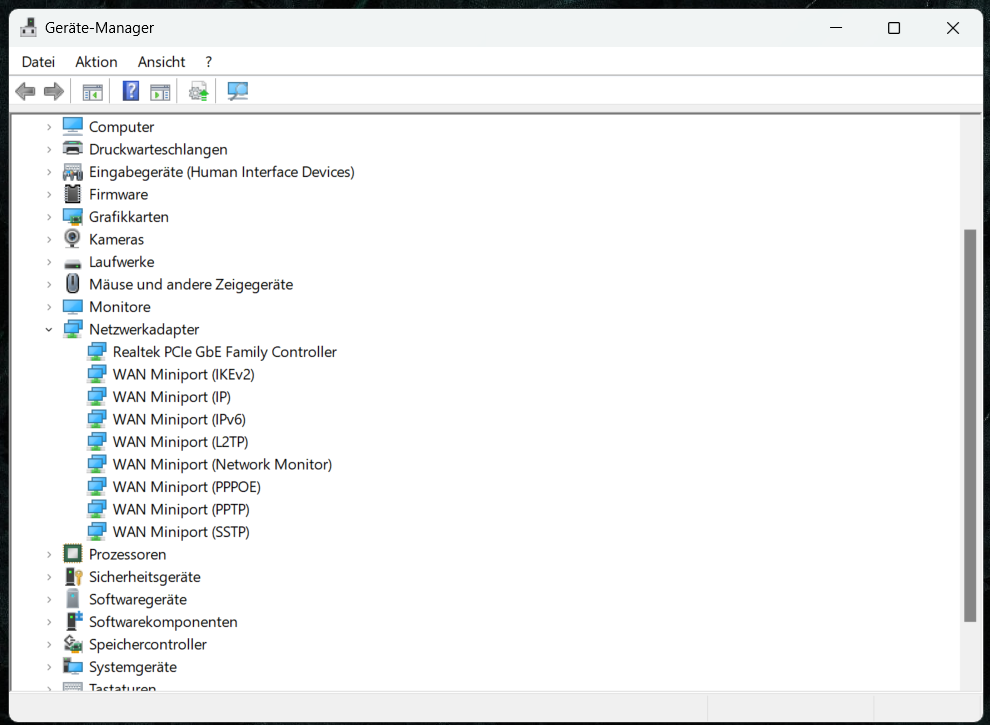This screenshot has width=990, height=725.
Task: Click the blue Help question mark icon
Action: [x=131, y=91]
